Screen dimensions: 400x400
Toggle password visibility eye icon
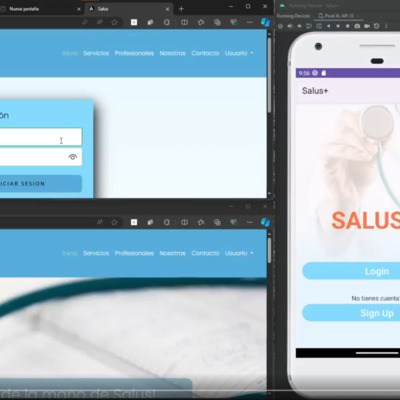tap(73, 157)
